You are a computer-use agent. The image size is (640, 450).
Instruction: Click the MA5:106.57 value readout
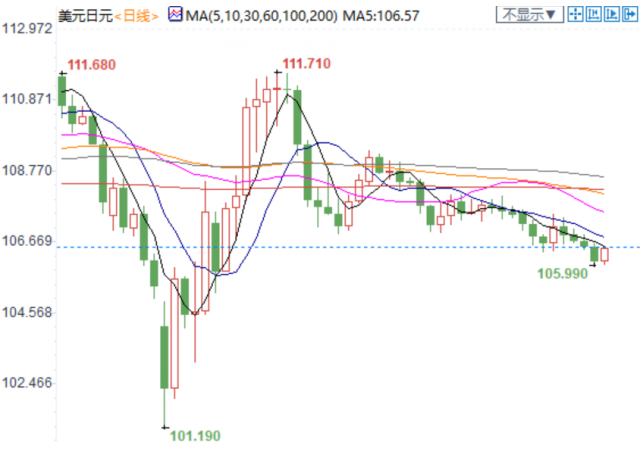381,16
